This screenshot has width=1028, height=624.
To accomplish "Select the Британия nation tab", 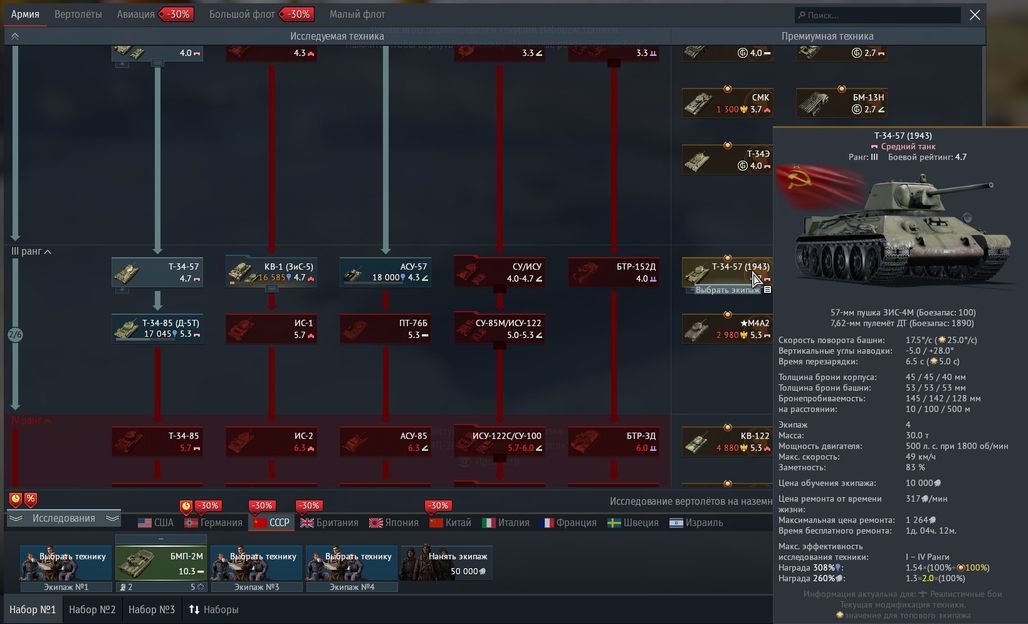I will (329, 522).
